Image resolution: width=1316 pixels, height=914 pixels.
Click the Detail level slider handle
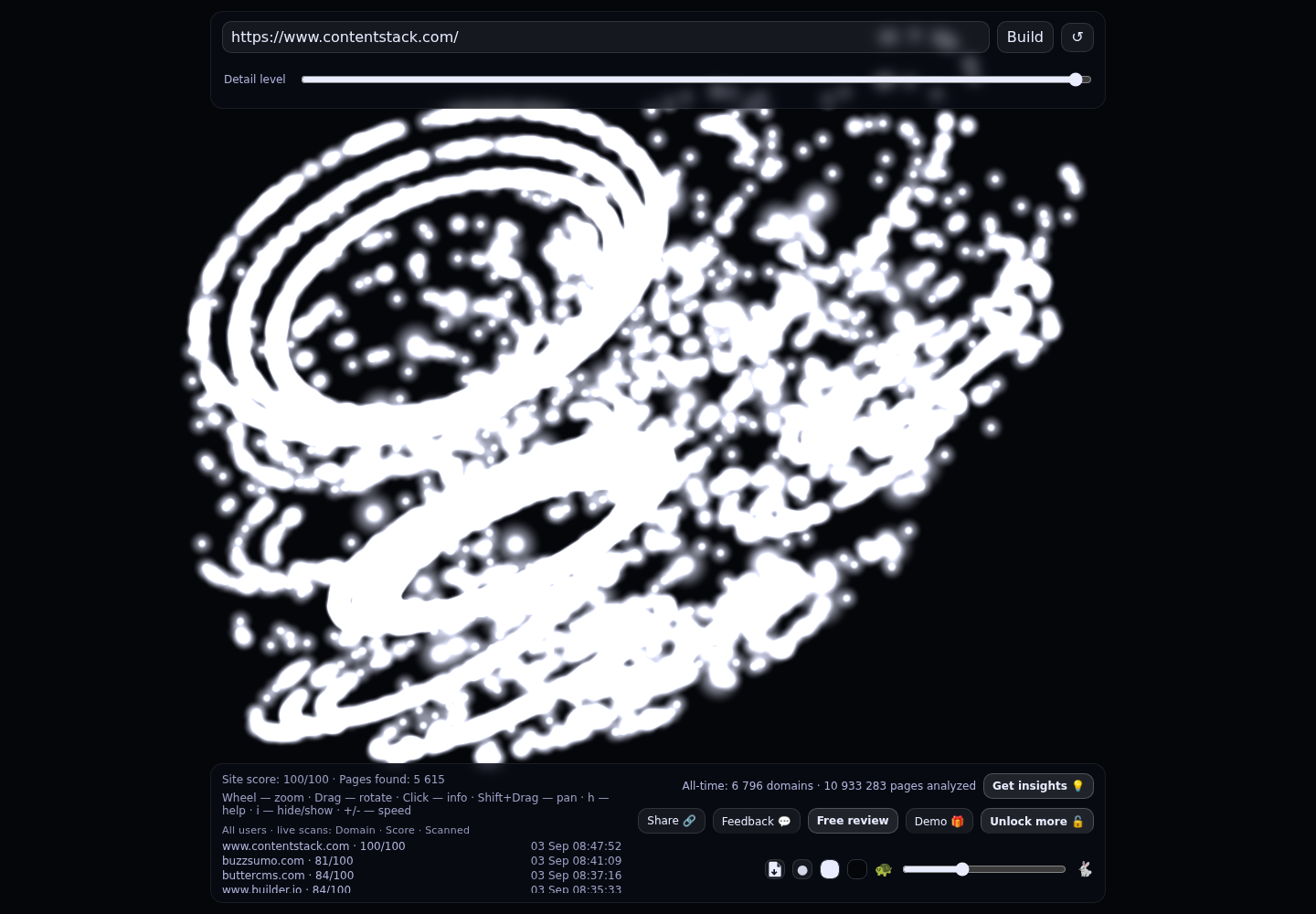(x=1076, y=80)
